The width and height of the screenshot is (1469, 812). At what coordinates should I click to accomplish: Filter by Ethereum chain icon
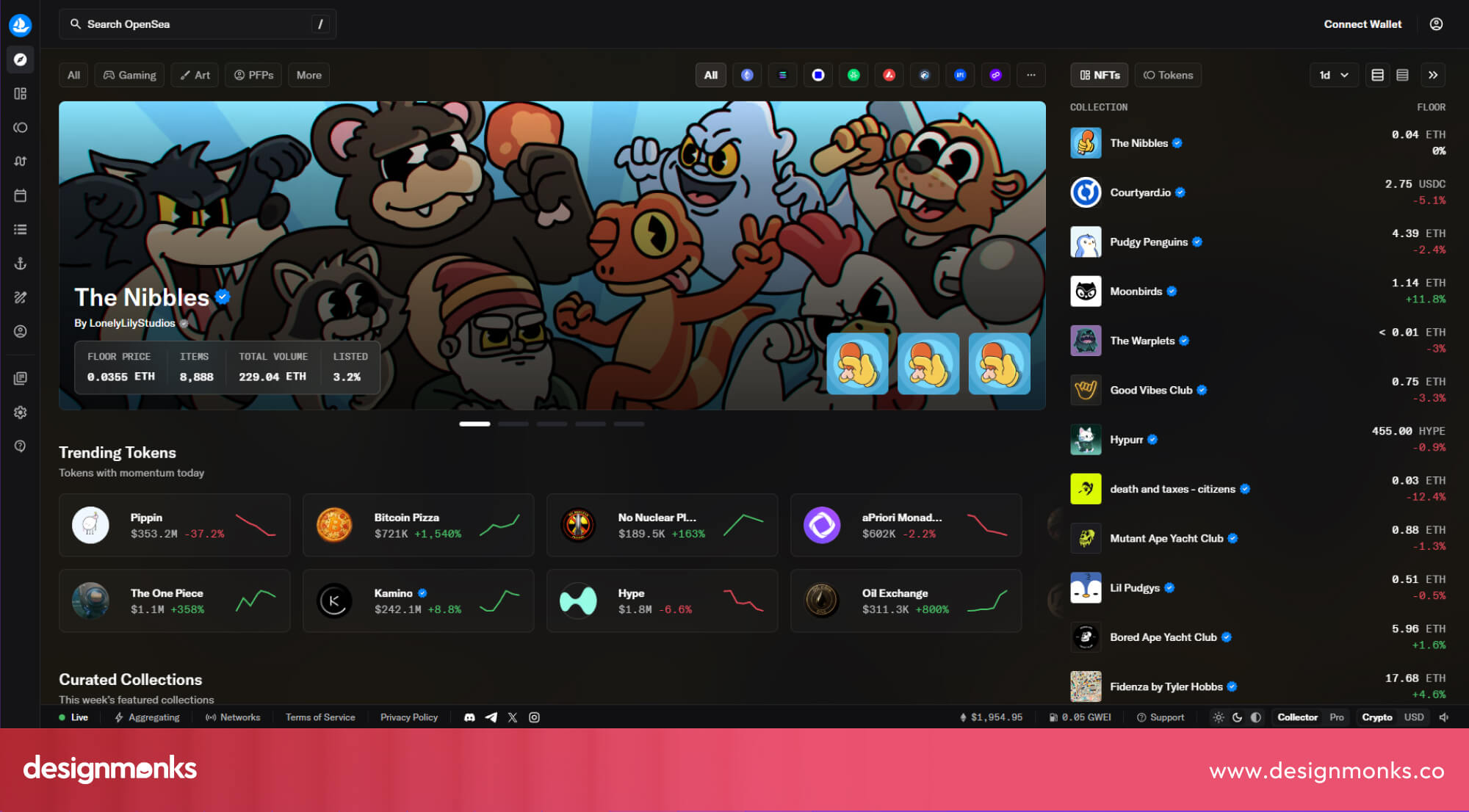pos(747,75)
